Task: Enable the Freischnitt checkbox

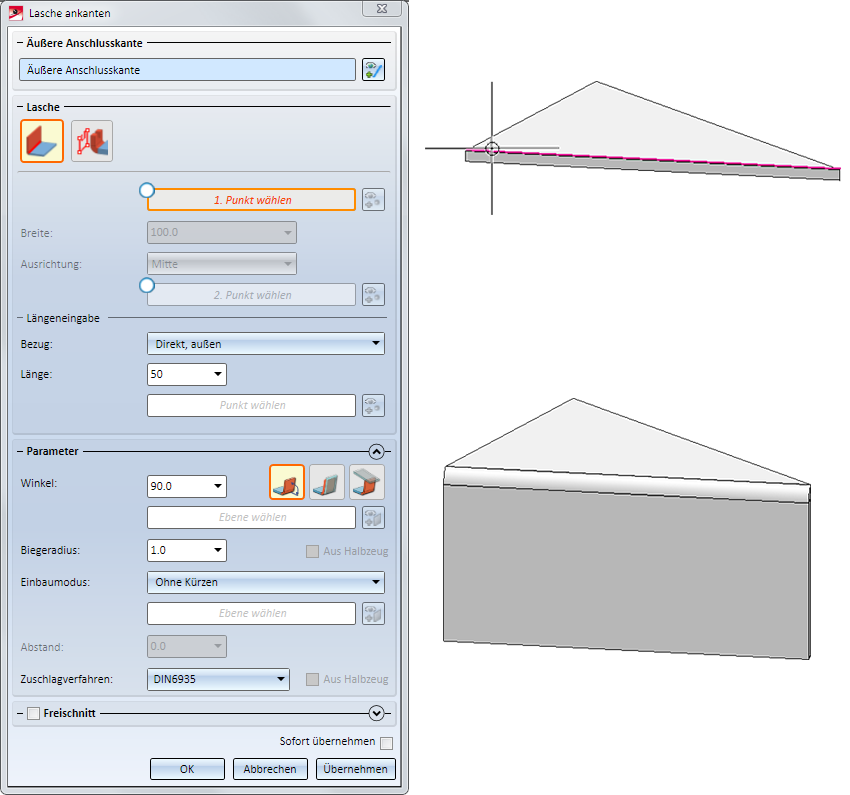Action: tap(33, 714)
